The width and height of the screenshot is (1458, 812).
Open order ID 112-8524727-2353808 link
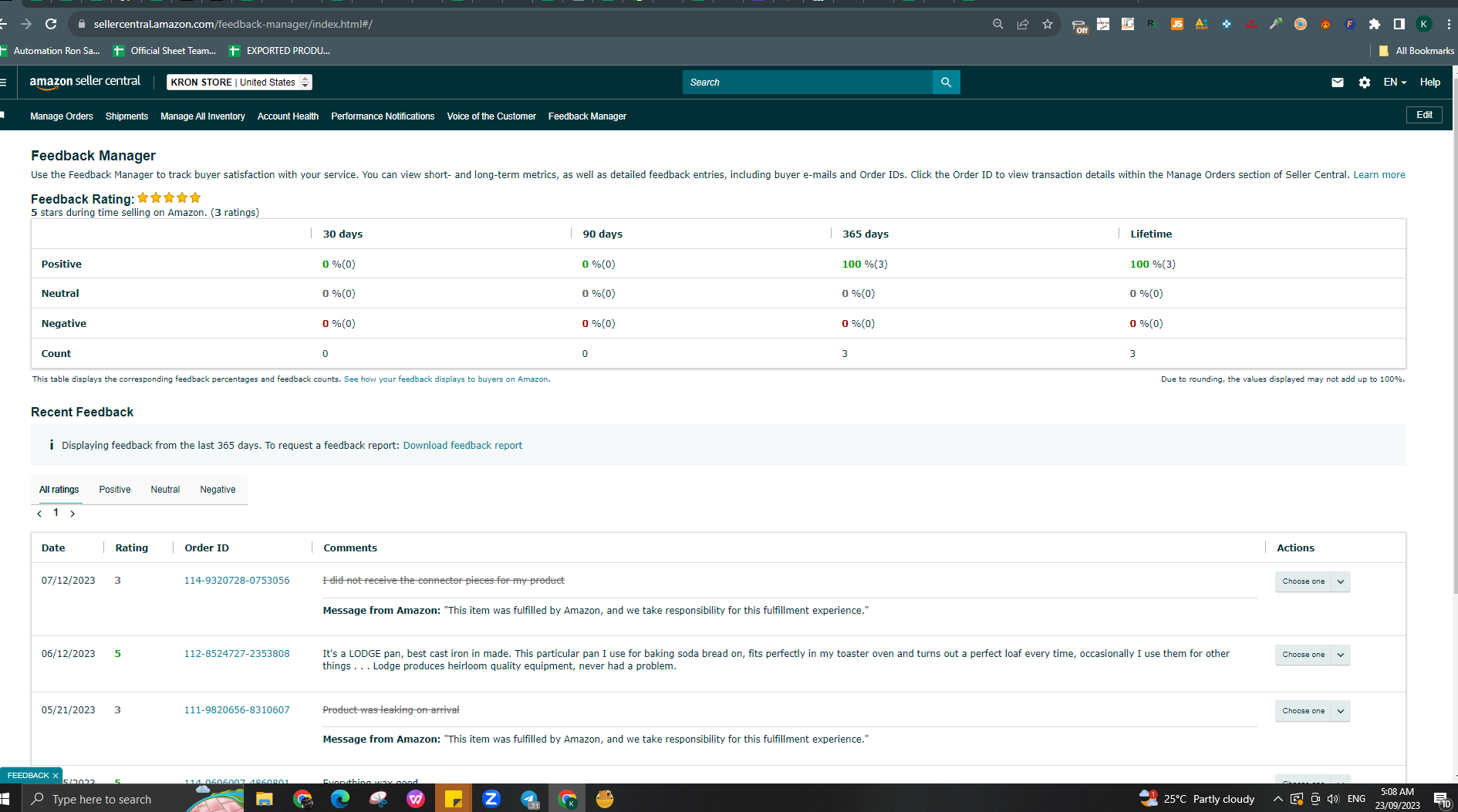click(237, 654)
